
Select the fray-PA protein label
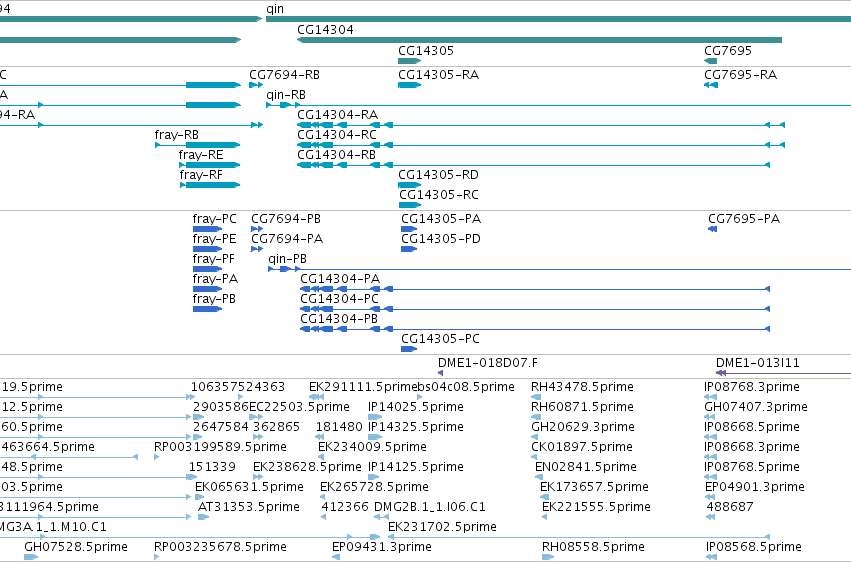(215, 279)
